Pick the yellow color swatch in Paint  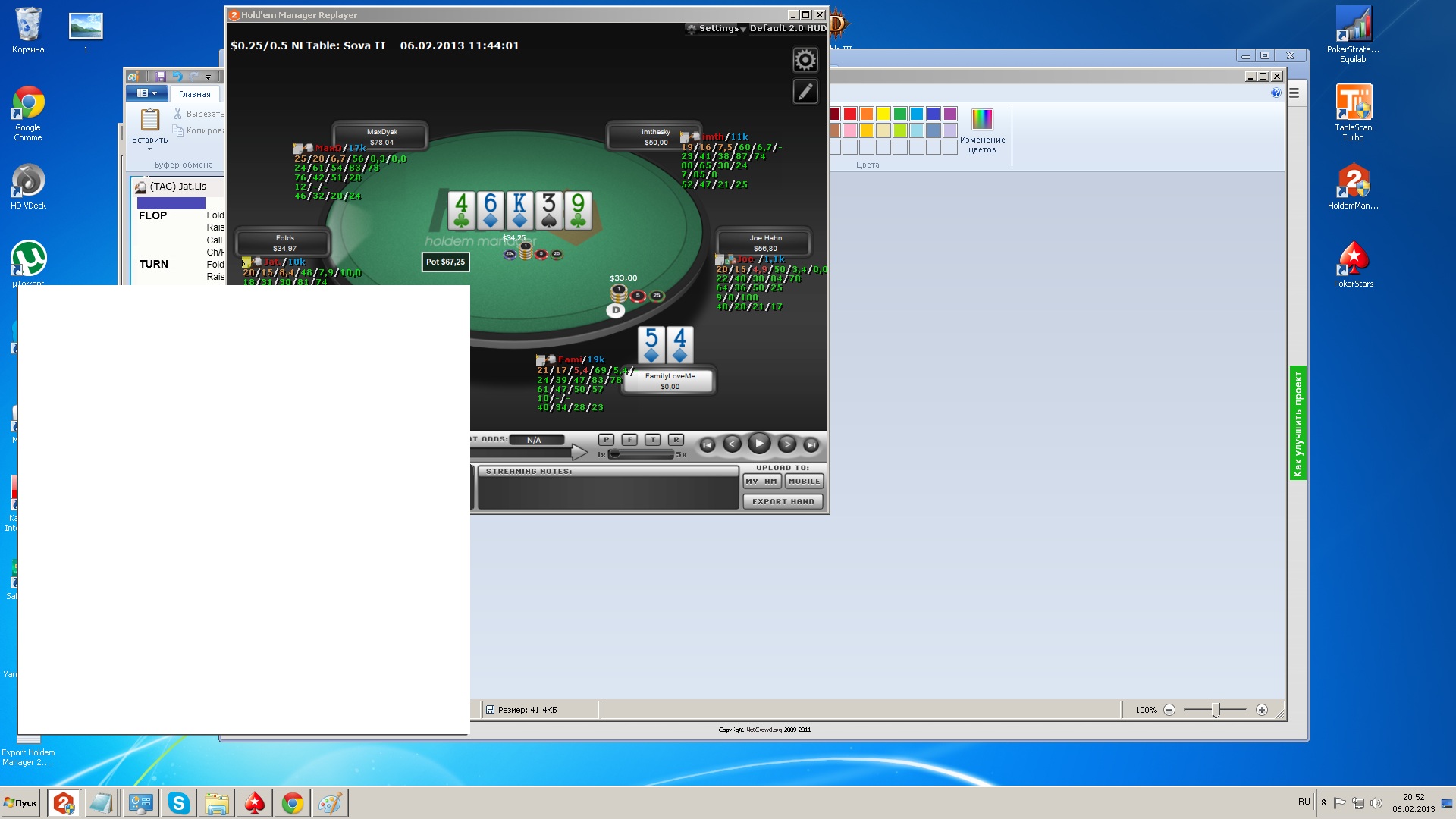(883, 114)
